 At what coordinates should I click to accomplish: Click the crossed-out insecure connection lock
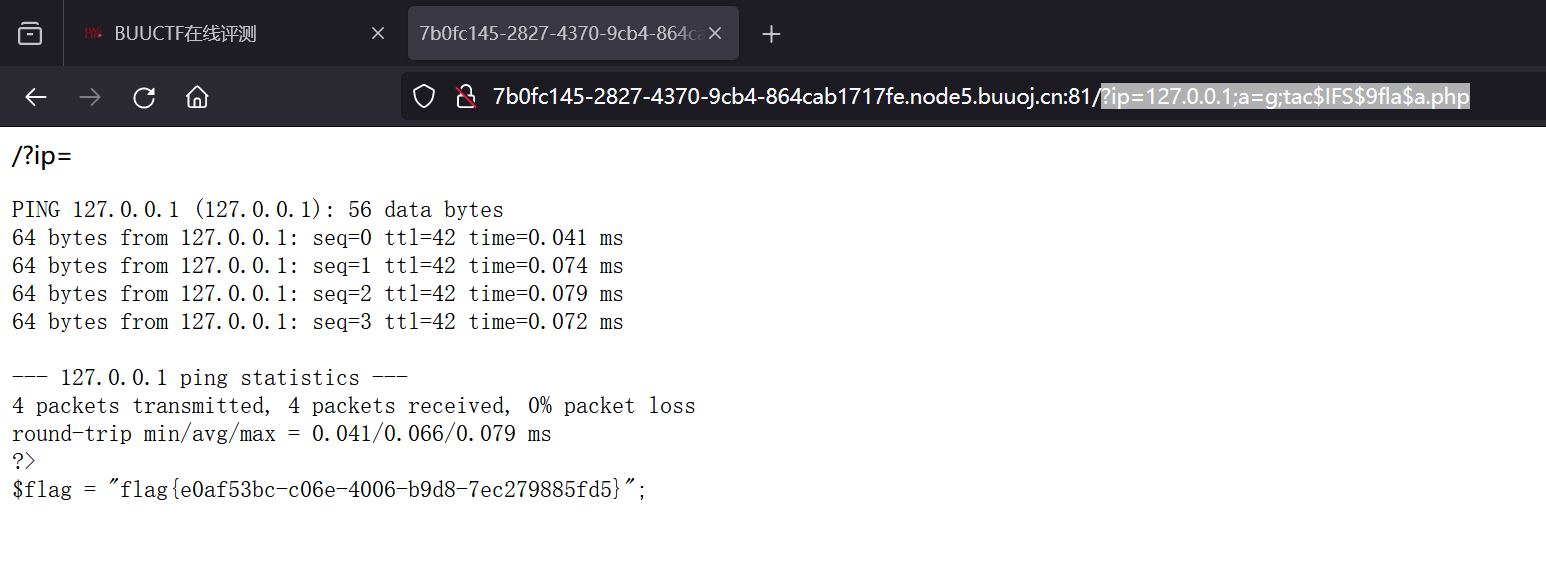point(465,96)
